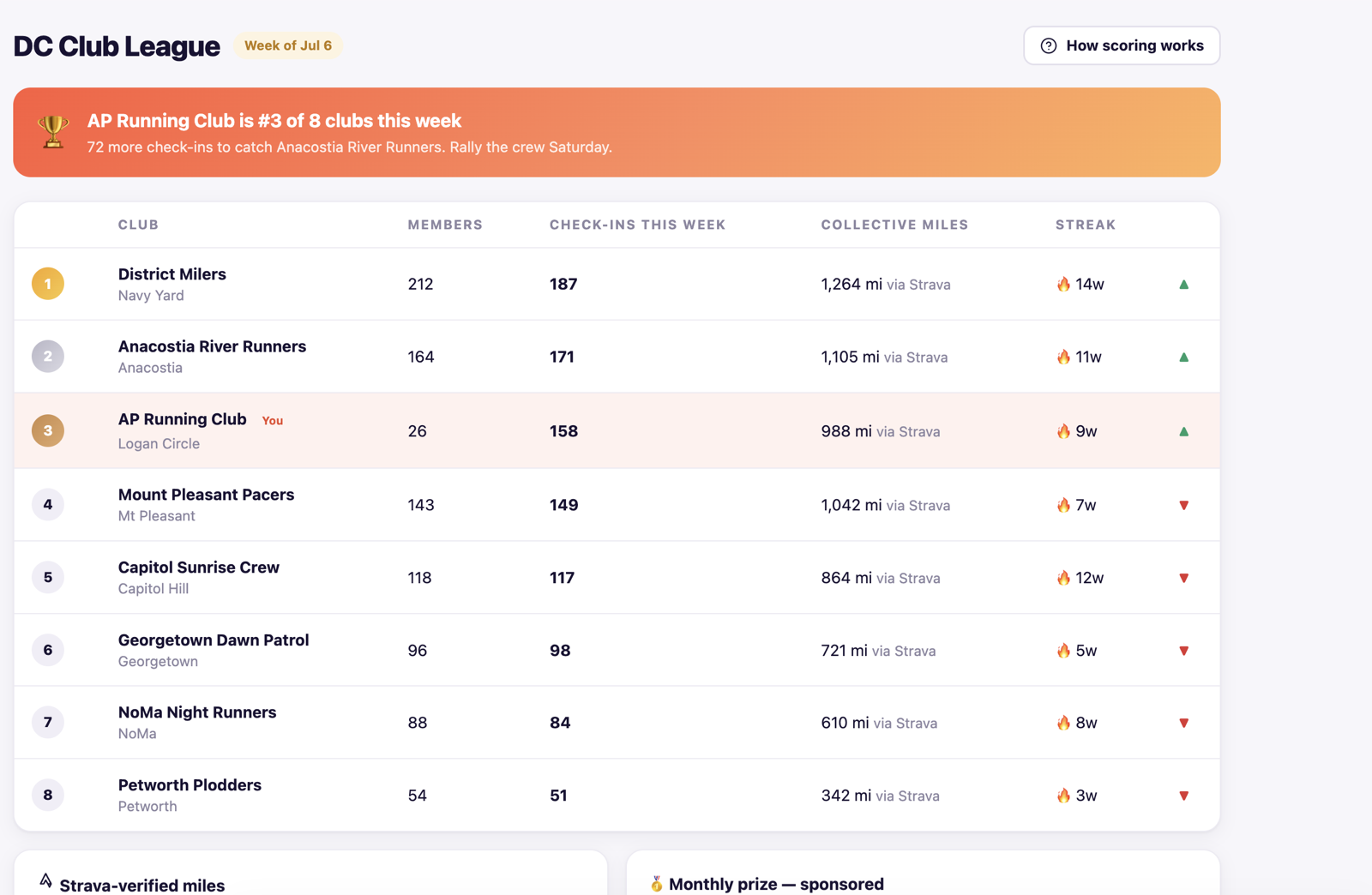Click Anacostia River Runners up trend arrow
The height and width of the screenshot is (895, 1372).
[1183, 357]
